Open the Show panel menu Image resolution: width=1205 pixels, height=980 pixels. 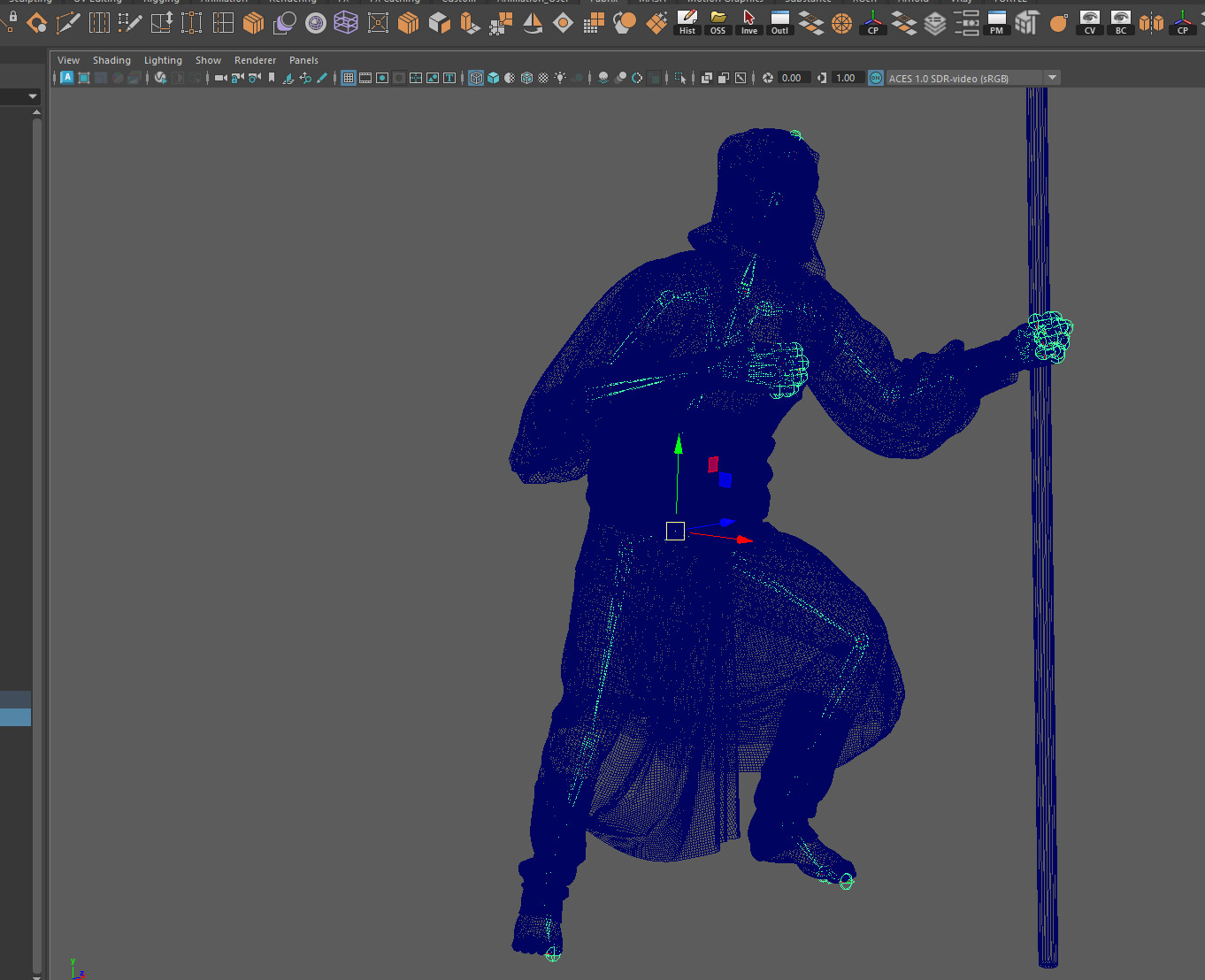(x=208, y=60)
